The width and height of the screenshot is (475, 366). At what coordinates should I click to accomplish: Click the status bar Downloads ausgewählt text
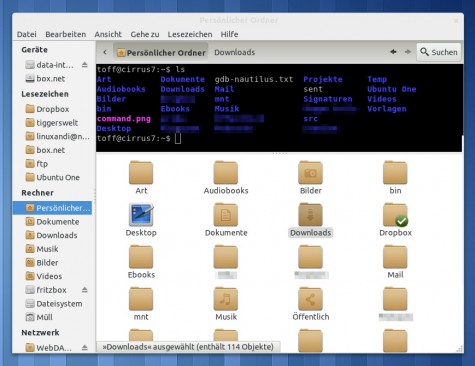pyautogui.click(x=188, y=347)
